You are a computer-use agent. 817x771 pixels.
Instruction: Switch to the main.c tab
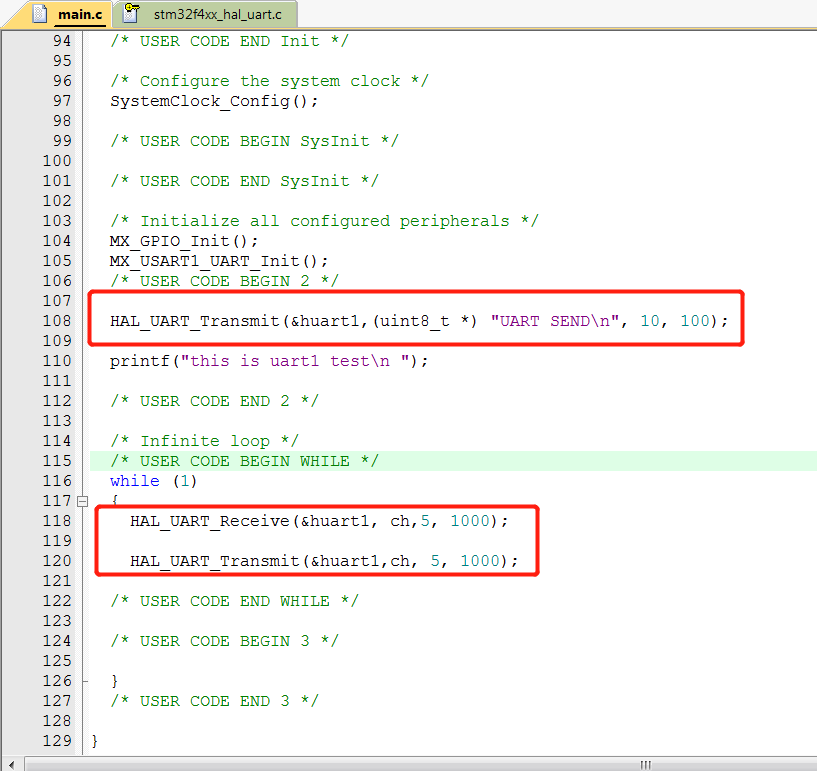tap(79, 15)
